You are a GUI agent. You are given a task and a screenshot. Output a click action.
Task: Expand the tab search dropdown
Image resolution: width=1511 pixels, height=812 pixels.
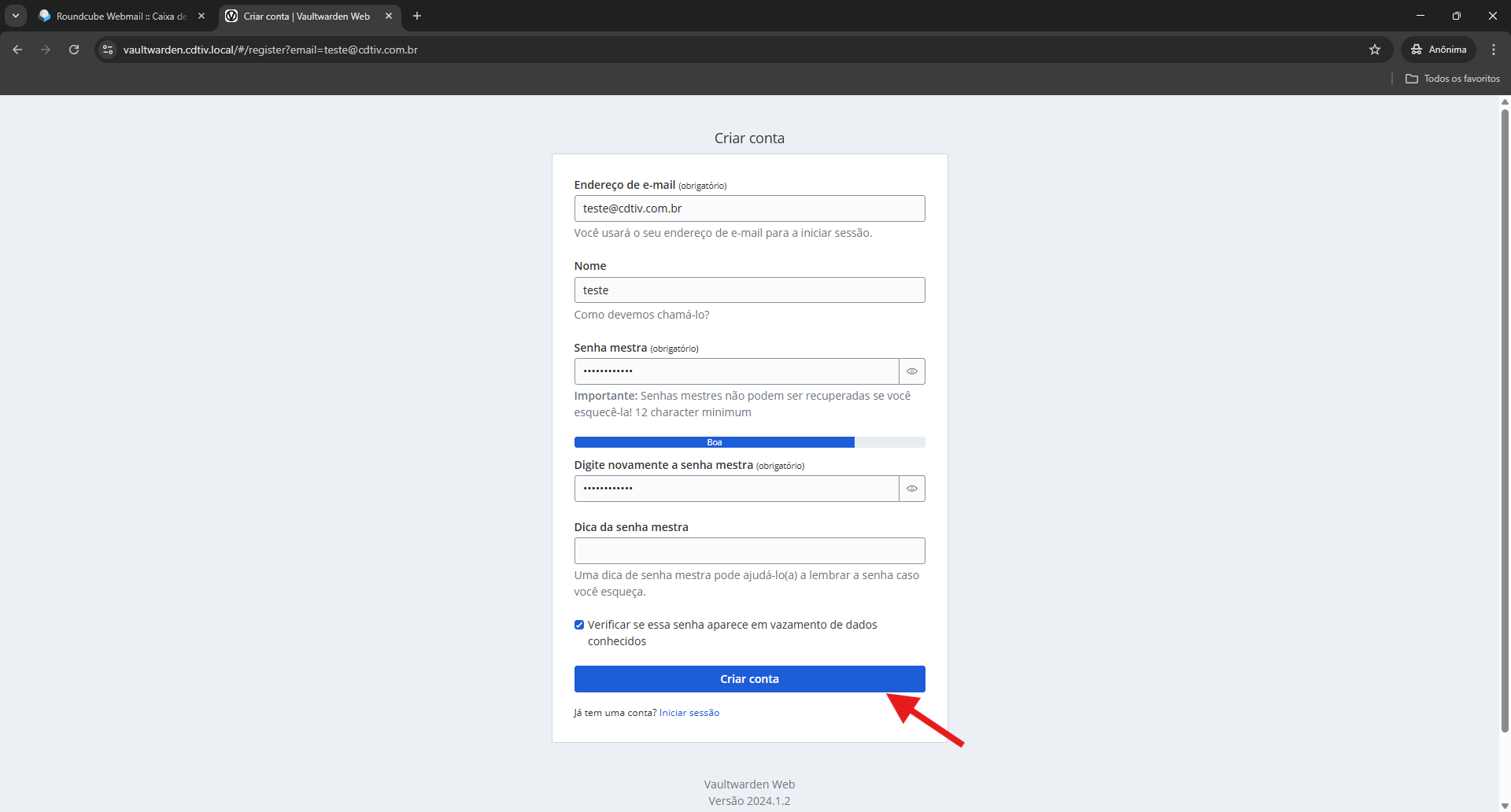tap(16, 16)
